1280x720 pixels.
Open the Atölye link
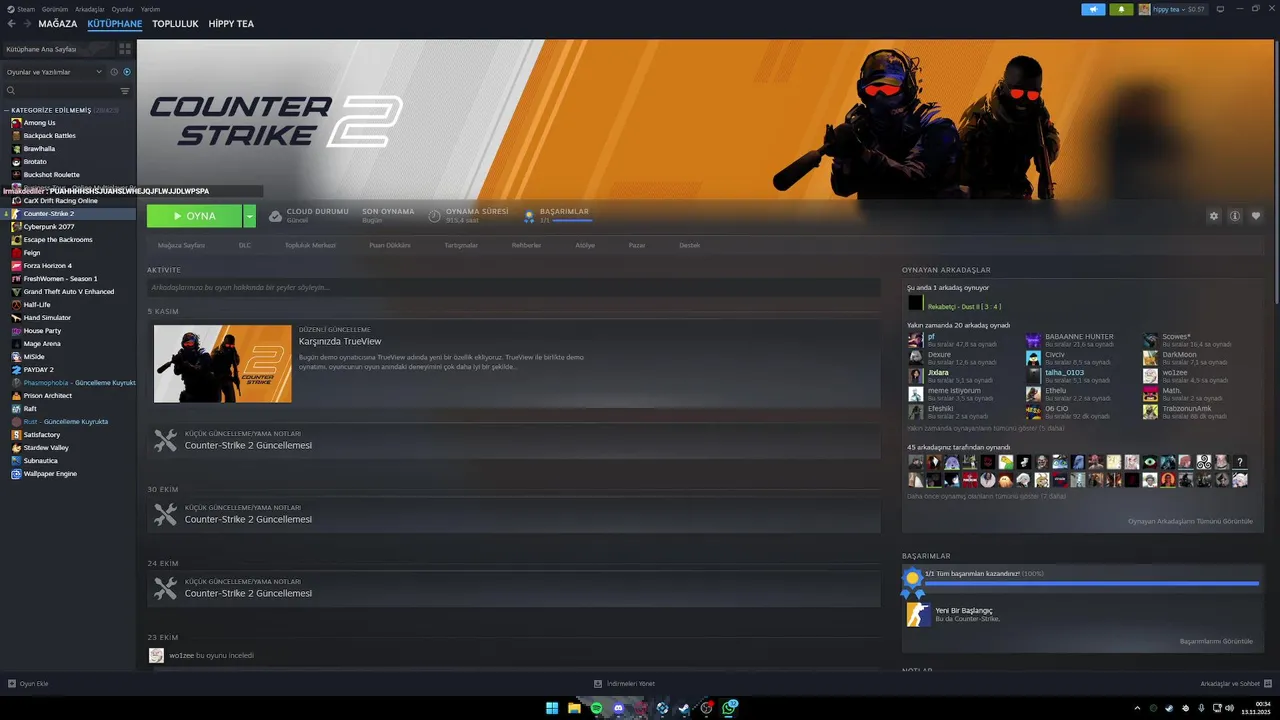[585, 245]
